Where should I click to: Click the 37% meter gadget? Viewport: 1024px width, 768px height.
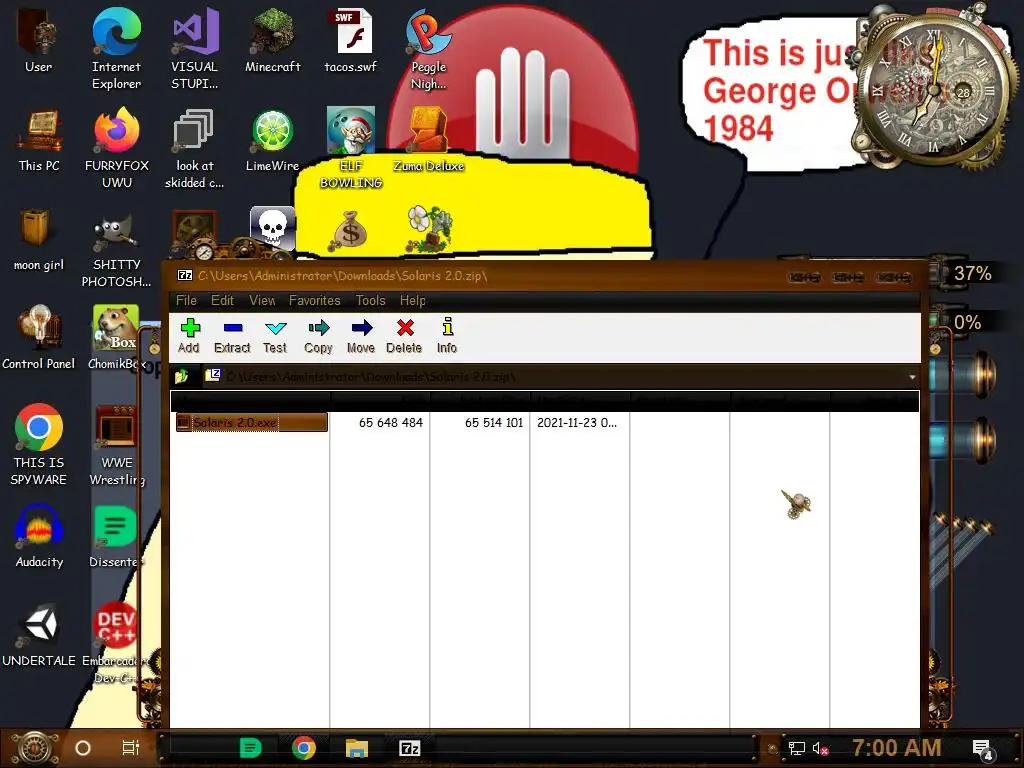[972, 273]
